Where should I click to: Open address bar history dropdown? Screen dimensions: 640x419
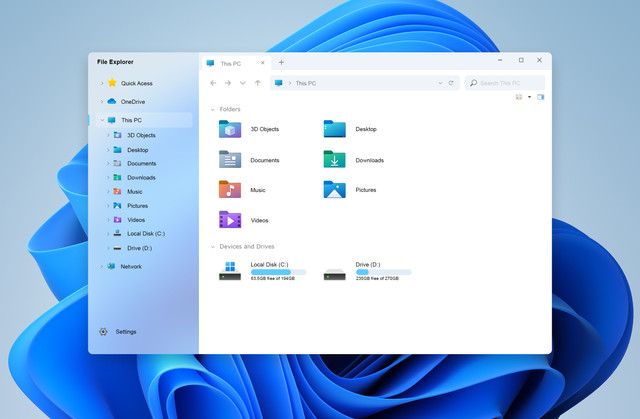point(440,83)
